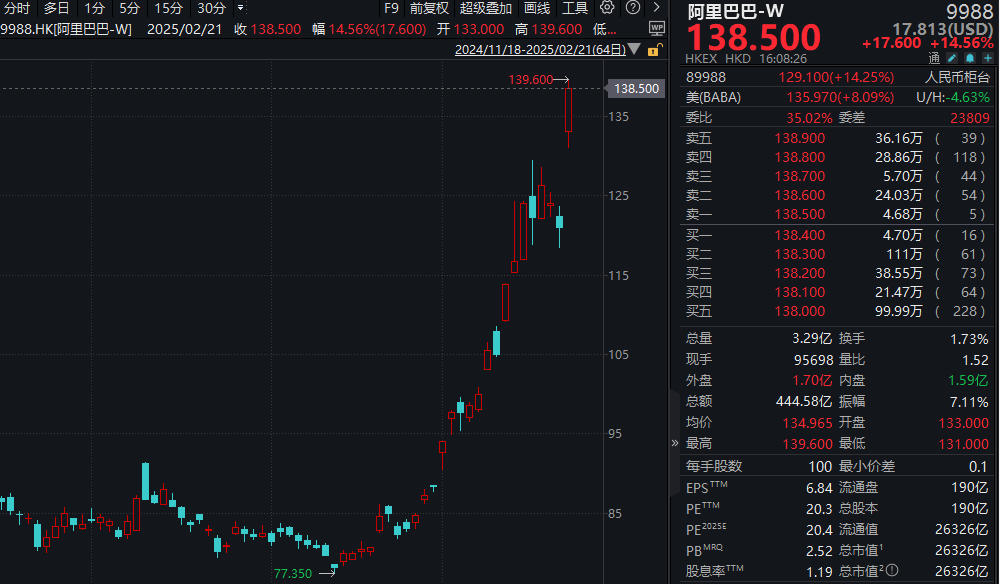The image size is (1000, 584).
Task: Open the period dropdown arrow after 30分
Action: click(x=240, y=8)
